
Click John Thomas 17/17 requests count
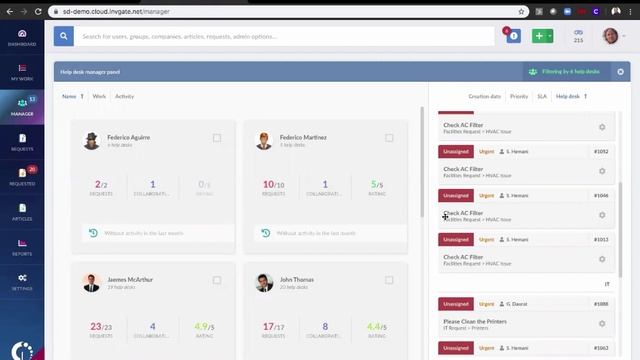273,329
